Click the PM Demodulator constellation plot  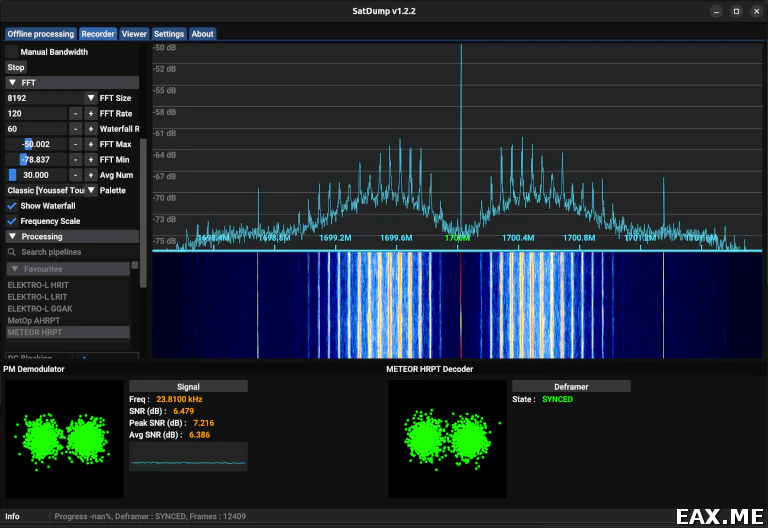coord(64,439)
